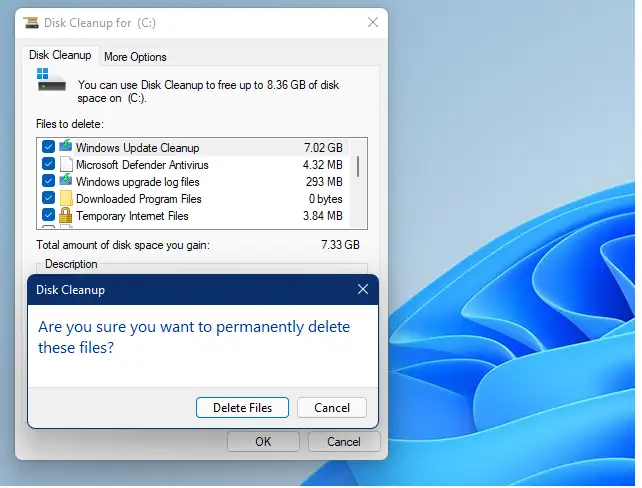This screenshot has height=488, width=642.
Task: Click the Windows upgrade log files icon
Action: tap(66, 180)
